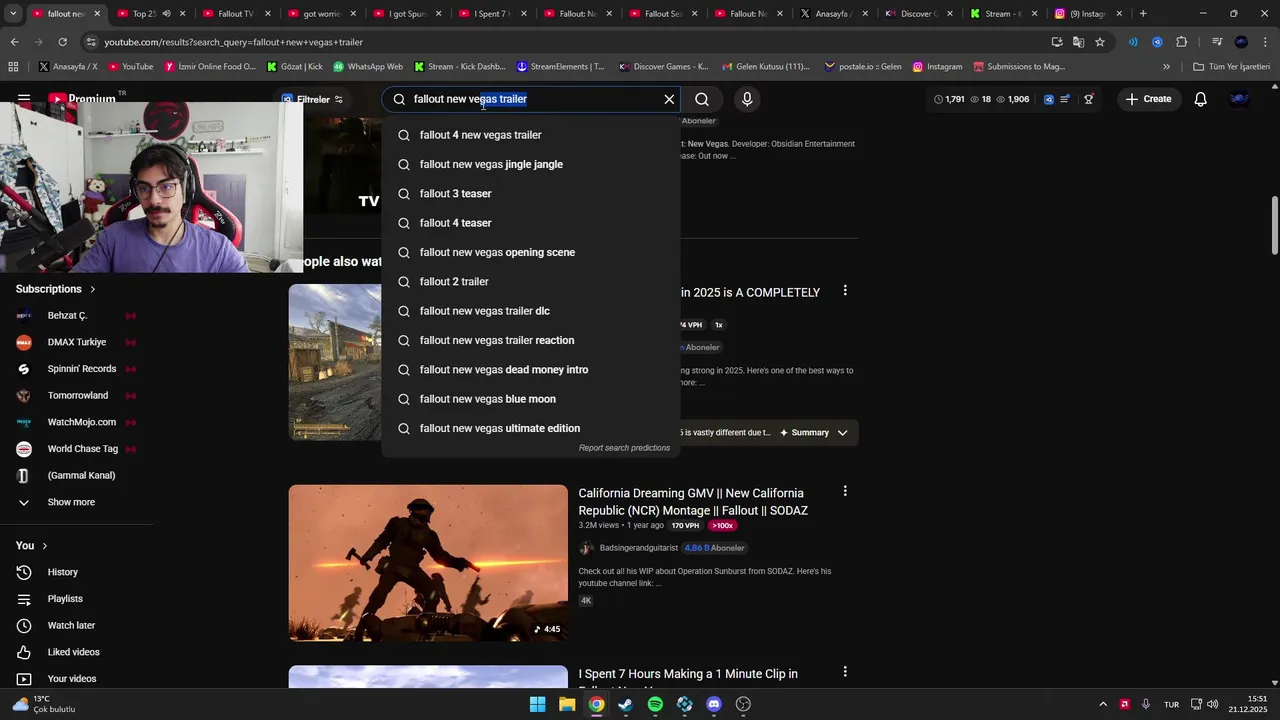Open California Dreaming GMV video thumbnail
Image resolution: width=1280 pixels, height=720 pixels.
pyautogui.click(x=428, y=563)
